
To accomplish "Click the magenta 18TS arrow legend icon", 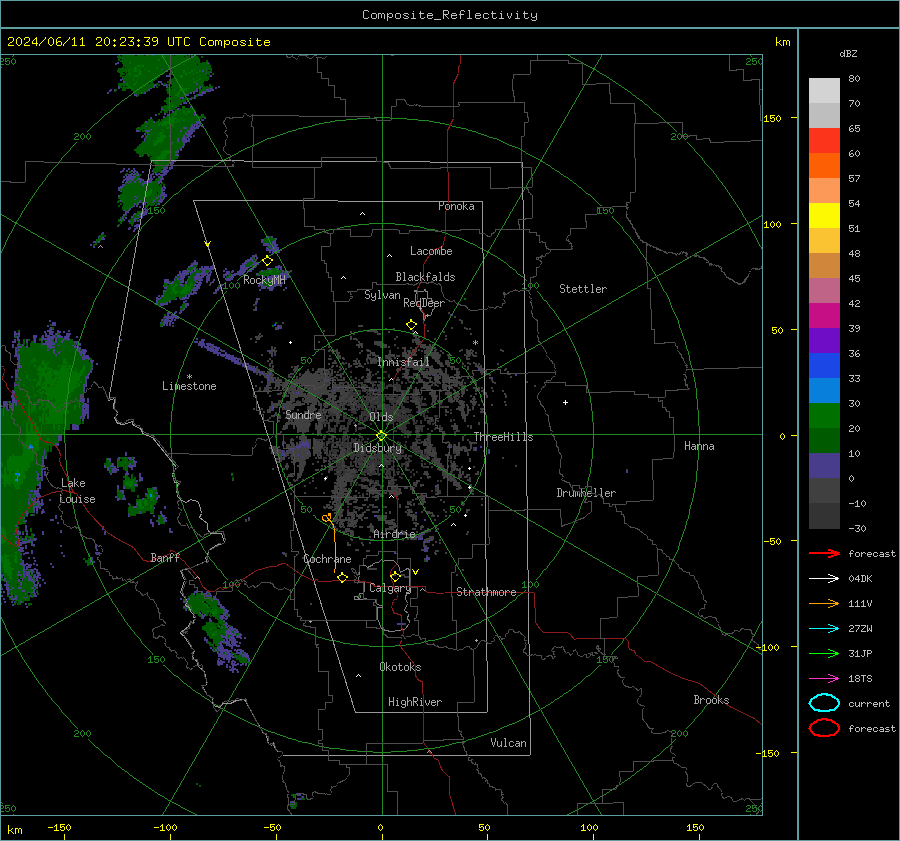I will click(824, 679).
